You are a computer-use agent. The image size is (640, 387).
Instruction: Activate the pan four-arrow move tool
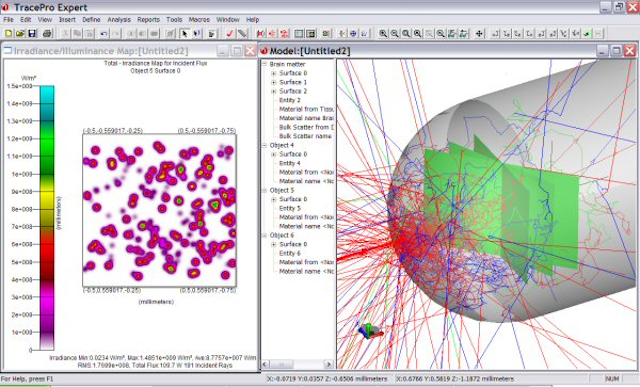coord(479,33)
